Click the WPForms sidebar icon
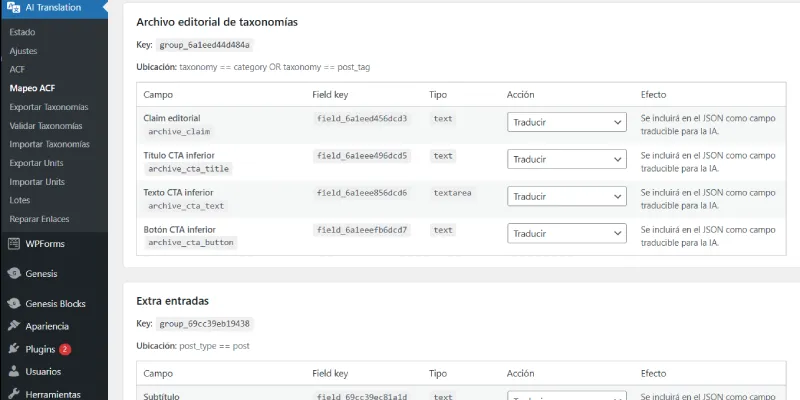 click(x=14, y=244)
